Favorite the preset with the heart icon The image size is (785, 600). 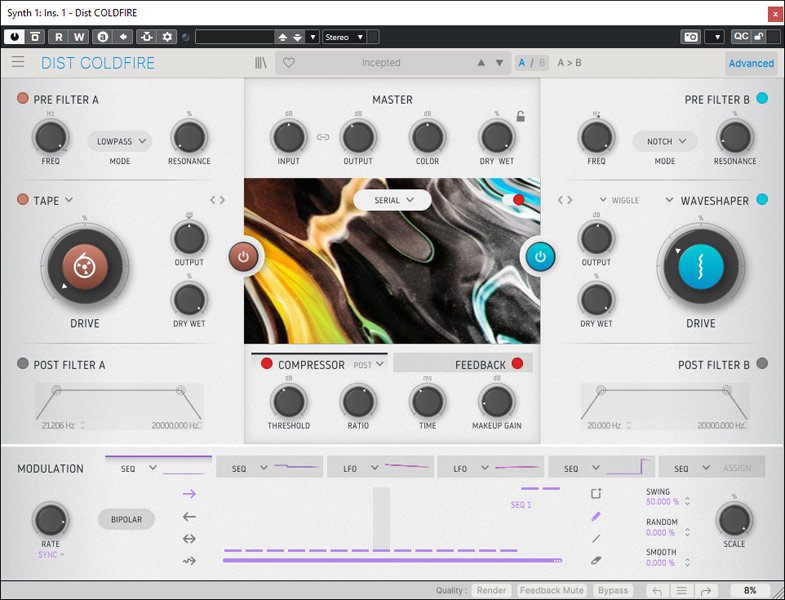click(289, 63)
